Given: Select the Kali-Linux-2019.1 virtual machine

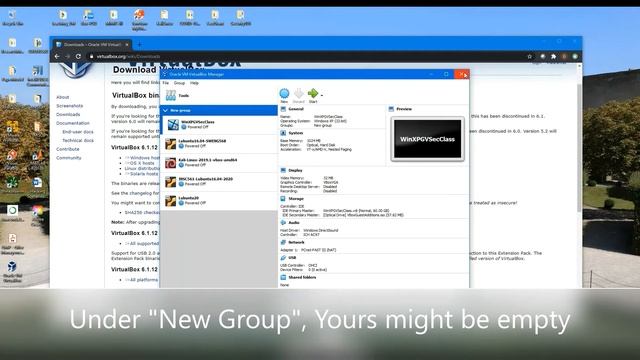Looking at the screenshot, I should pyautogui.click(x=220, y=163).
